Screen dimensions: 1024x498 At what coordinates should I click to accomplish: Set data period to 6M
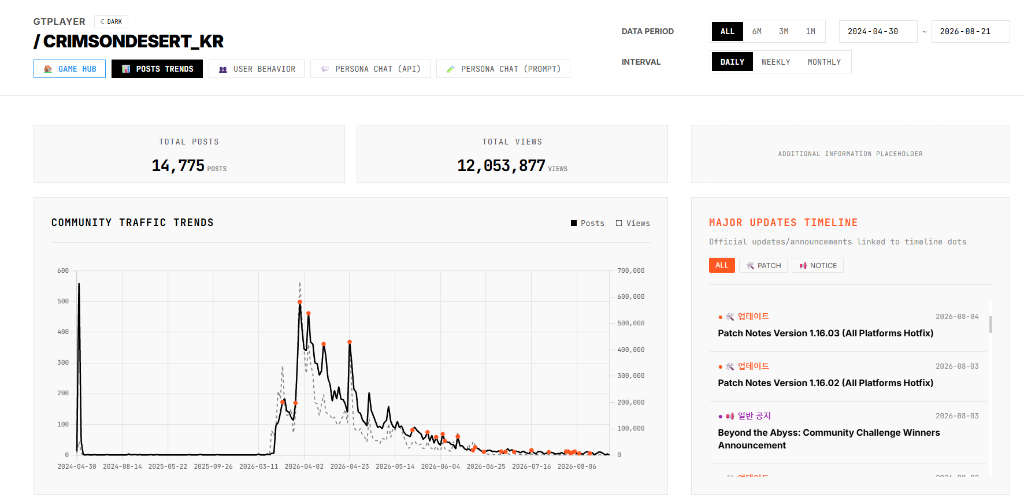pyautogui.click(x=757, y=31)
